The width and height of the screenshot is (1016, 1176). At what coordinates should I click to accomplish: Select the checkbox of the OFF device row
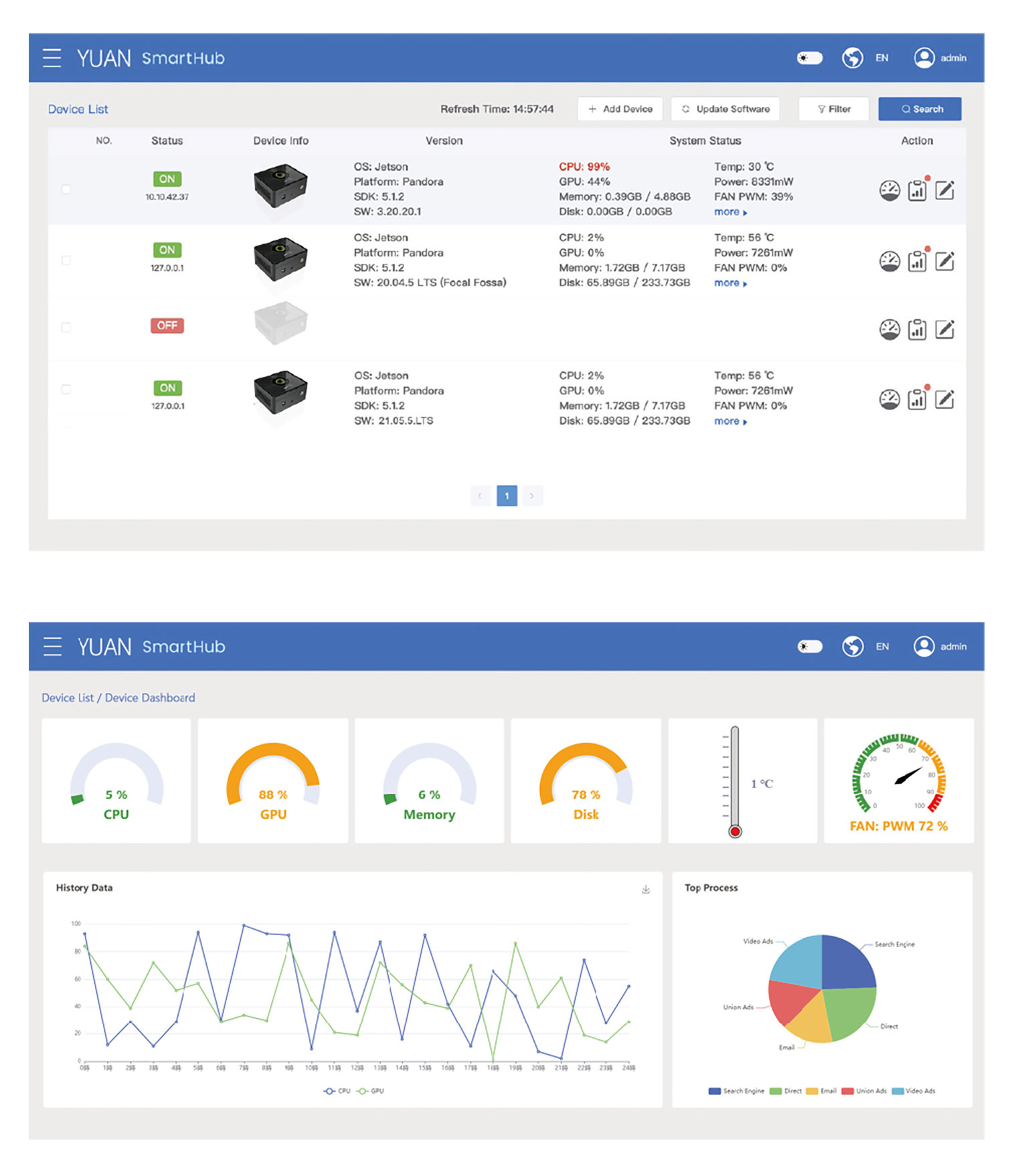(x=66, y=327)
